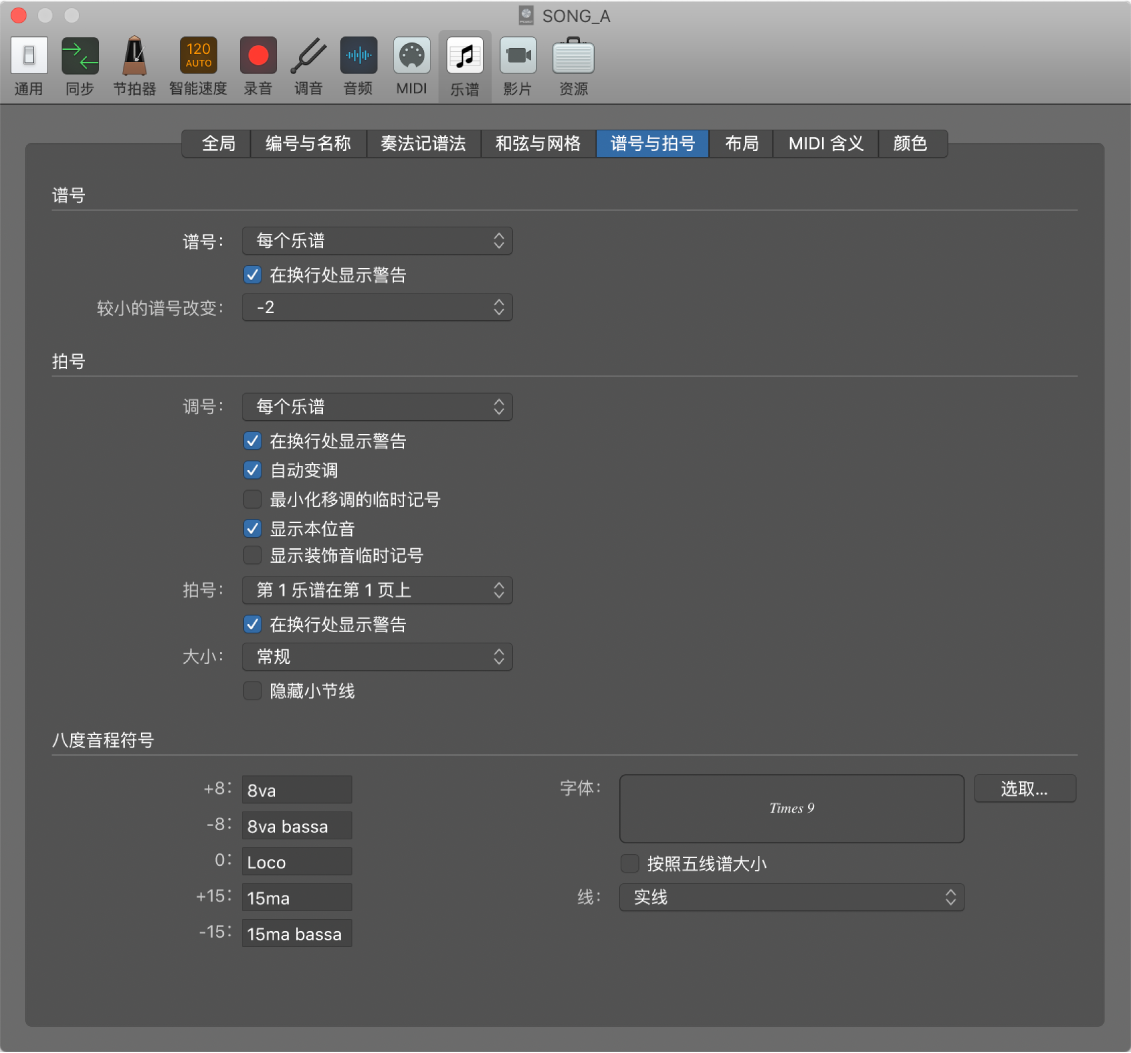This screenshot has width=1131, height=1053.
Task: Select the 乐谱 score settings icon
Action: coord(465,66)
